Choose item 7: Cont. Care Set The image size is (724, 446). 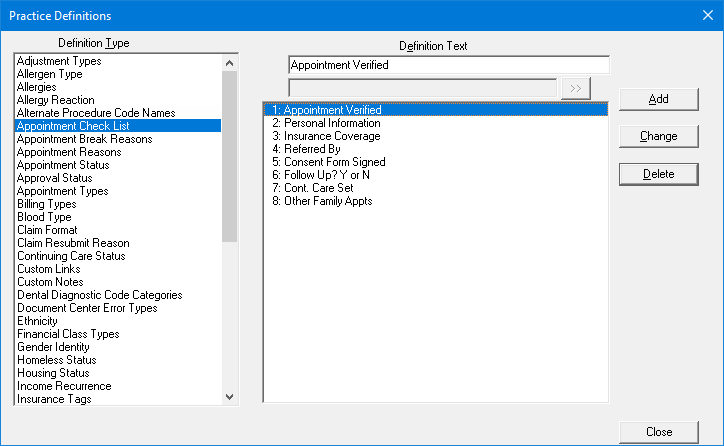point(436,188)
